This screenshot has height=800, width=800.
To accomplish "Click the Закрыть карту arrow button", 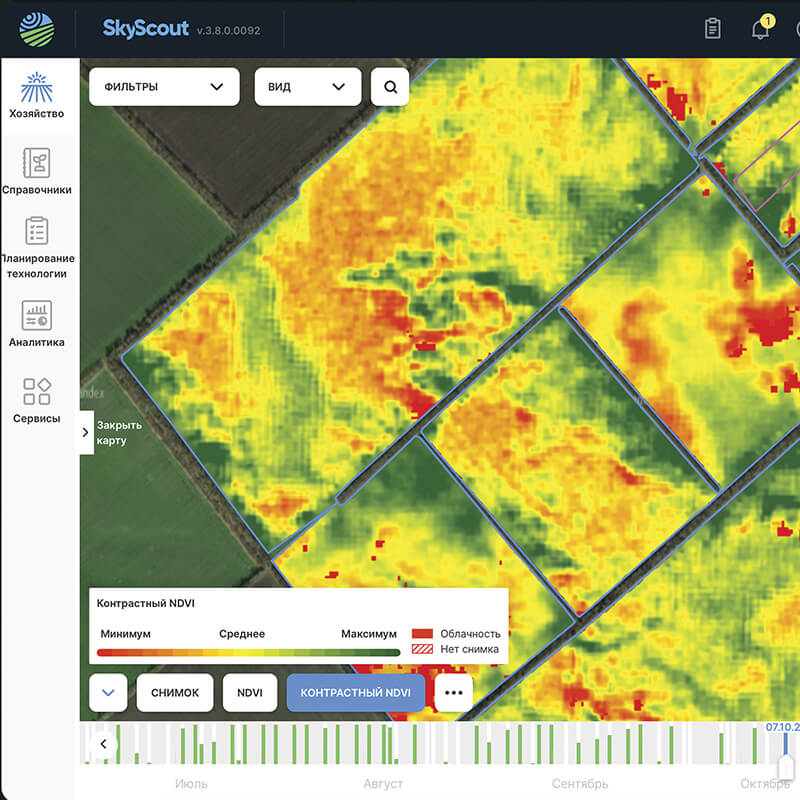I will (x=86, y=432).
